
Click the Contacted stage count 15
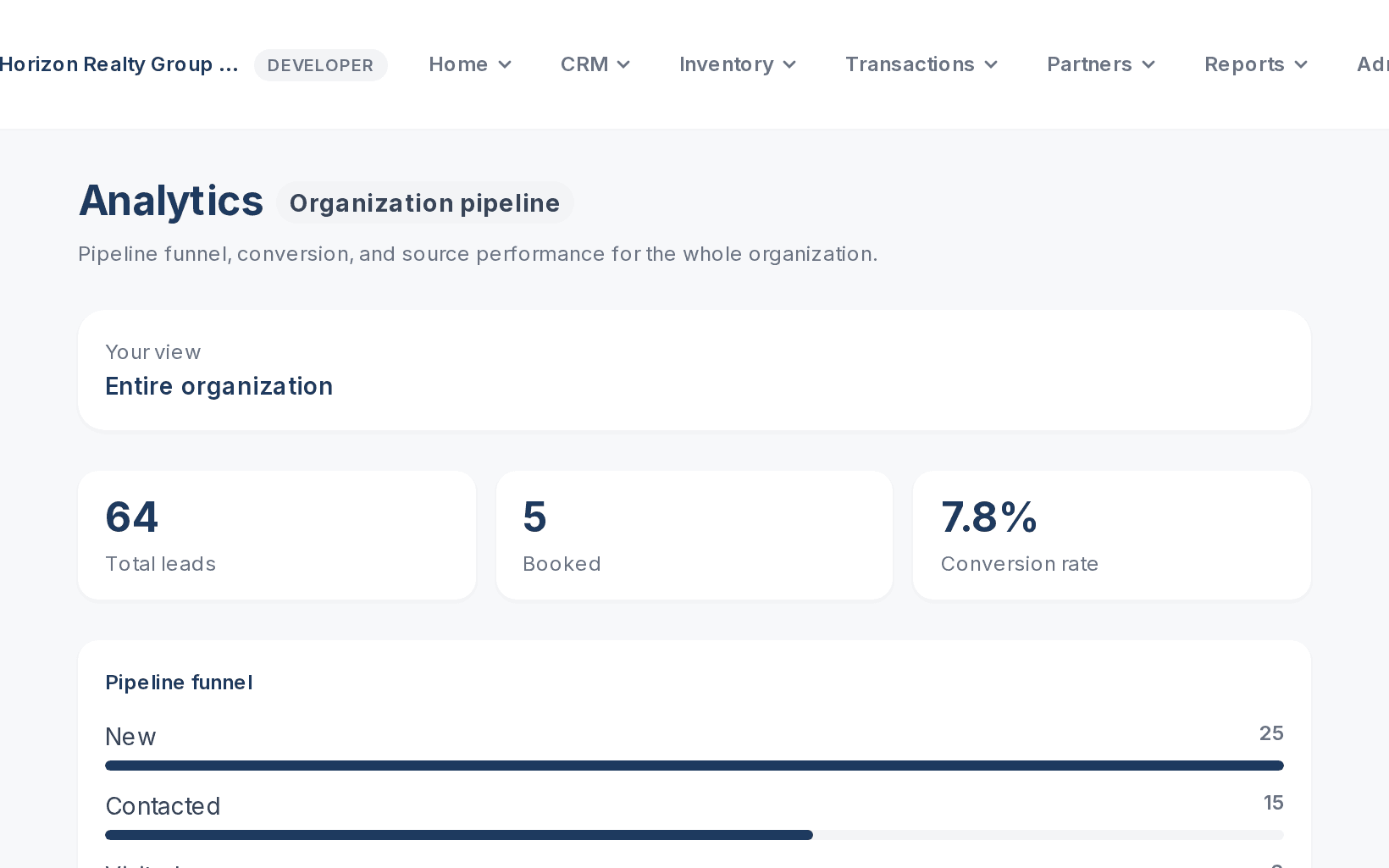[x=1274, y=803]
